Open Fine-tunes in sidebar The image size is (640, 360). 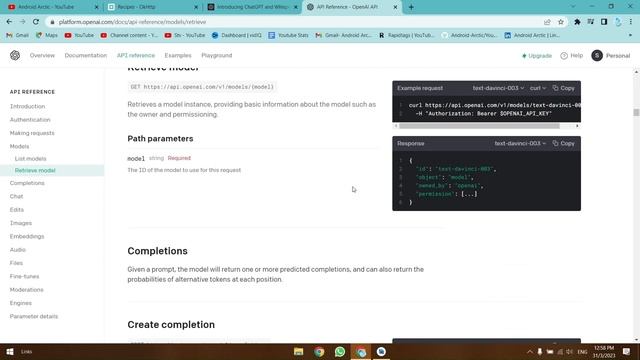point(24,276)
